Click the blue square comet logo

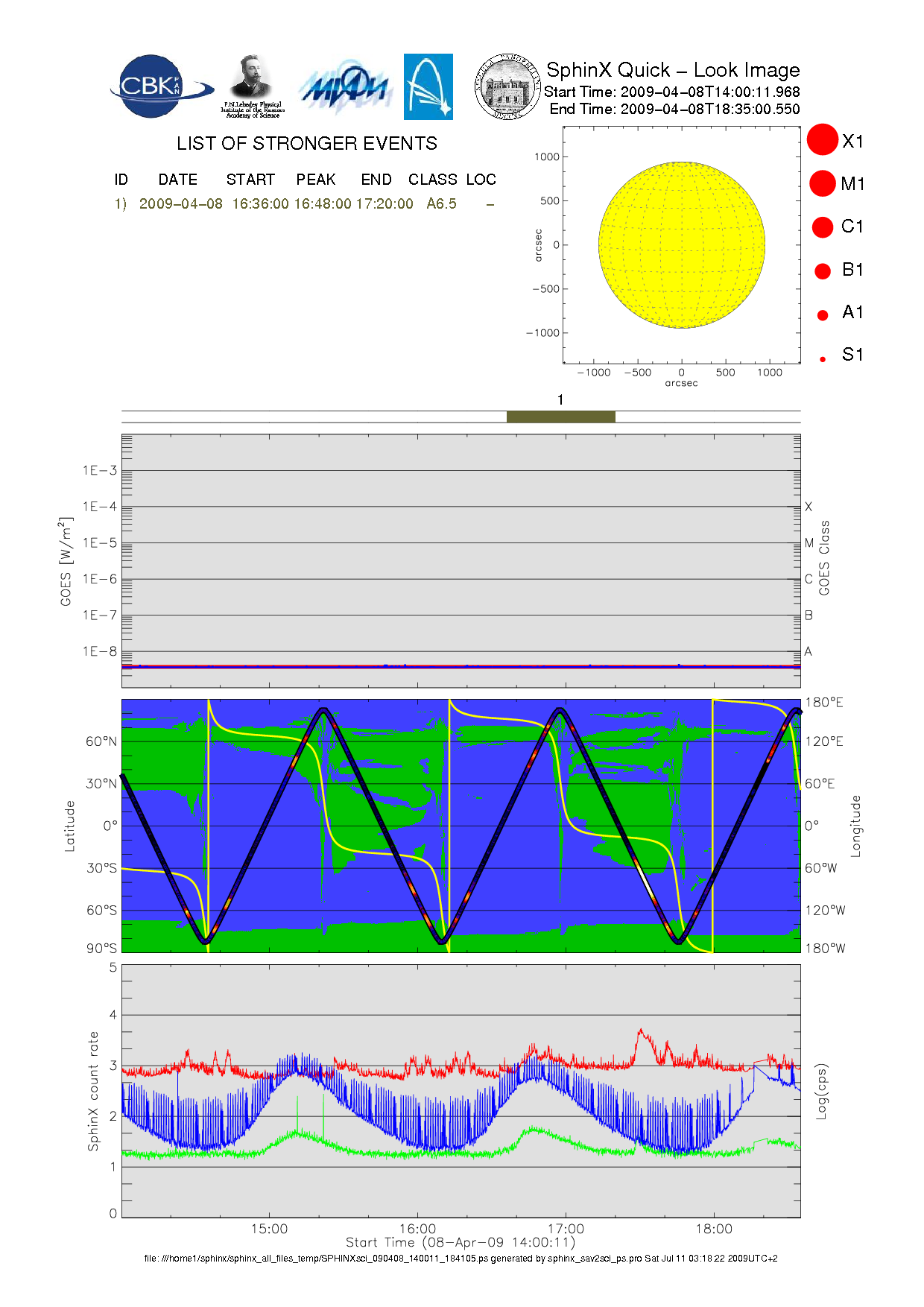click(428, 86)
